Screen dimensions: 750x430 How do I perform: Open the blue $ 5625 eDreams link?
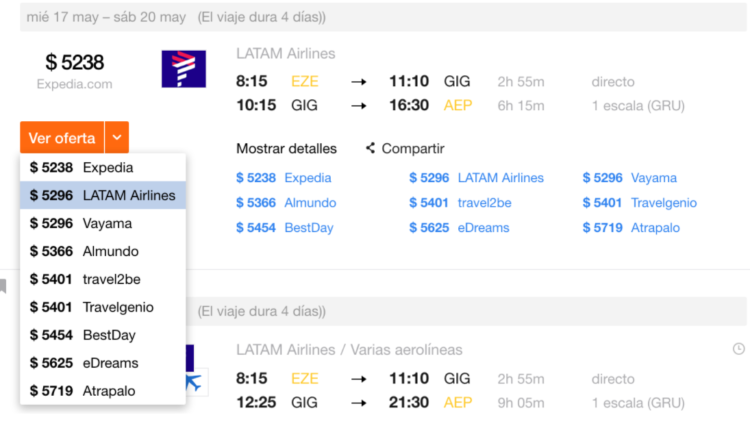tap(459, 228)
